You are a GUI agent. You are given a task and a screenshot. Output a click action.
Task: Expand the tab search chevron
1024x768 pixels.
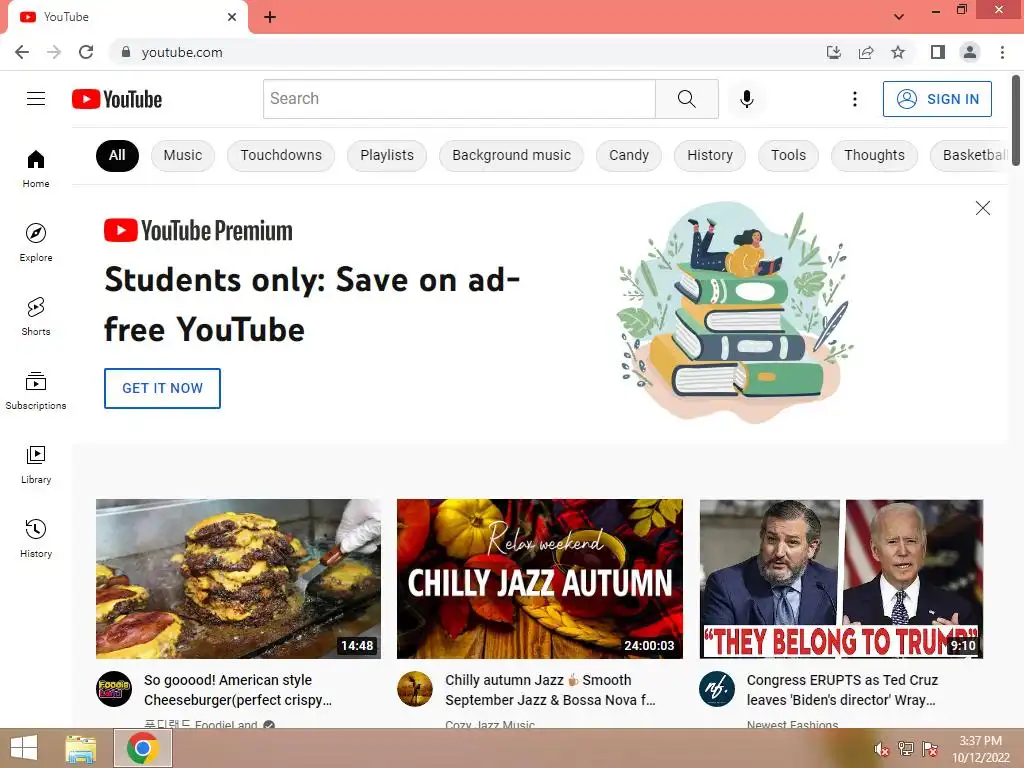click(x=899, y=17)
